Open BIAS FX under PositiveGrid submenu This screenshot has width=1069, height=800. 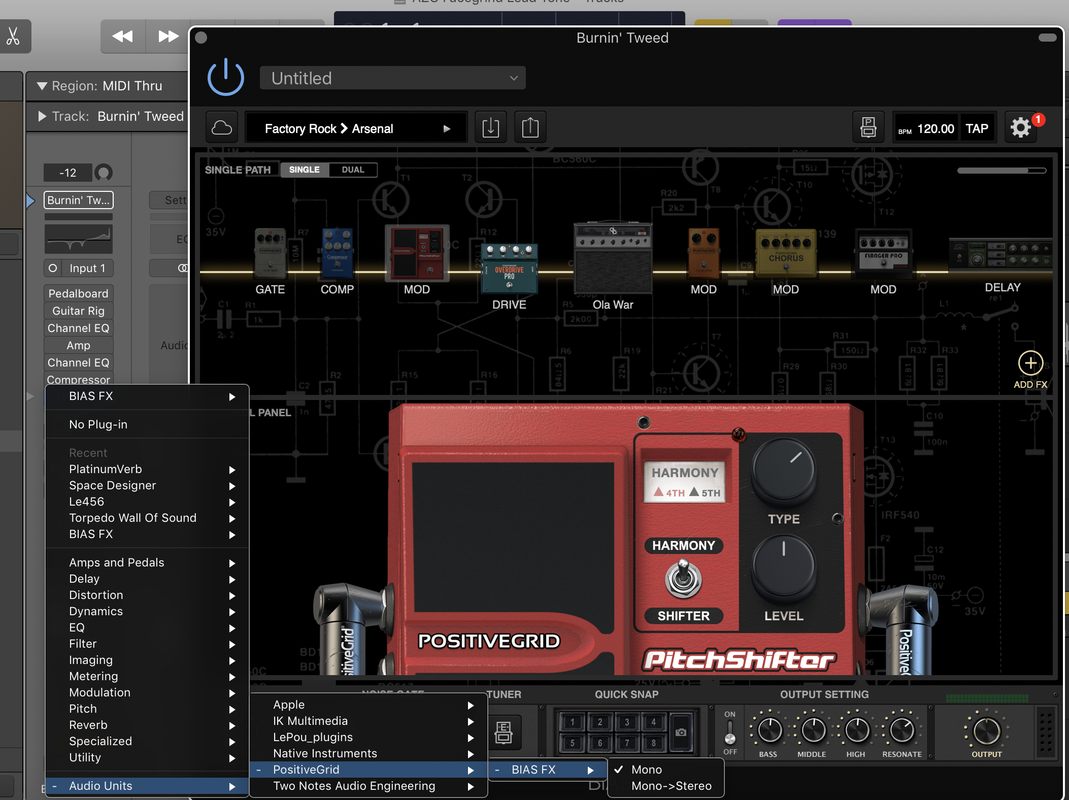pyautogui.click(x=547, y=769)
